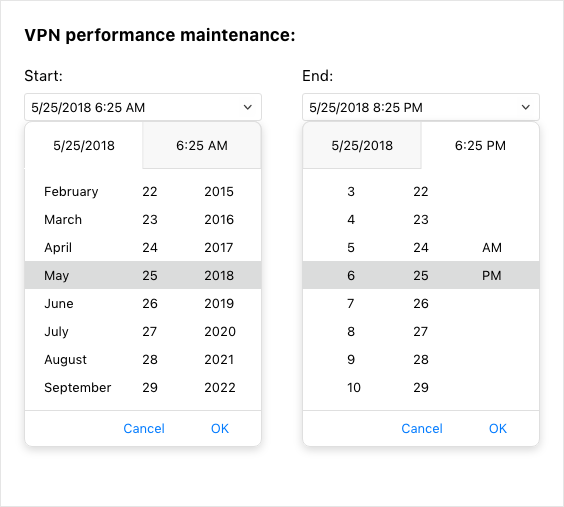564x507 pixels.
Task: Select year 2015
Action: click(219, 191)
